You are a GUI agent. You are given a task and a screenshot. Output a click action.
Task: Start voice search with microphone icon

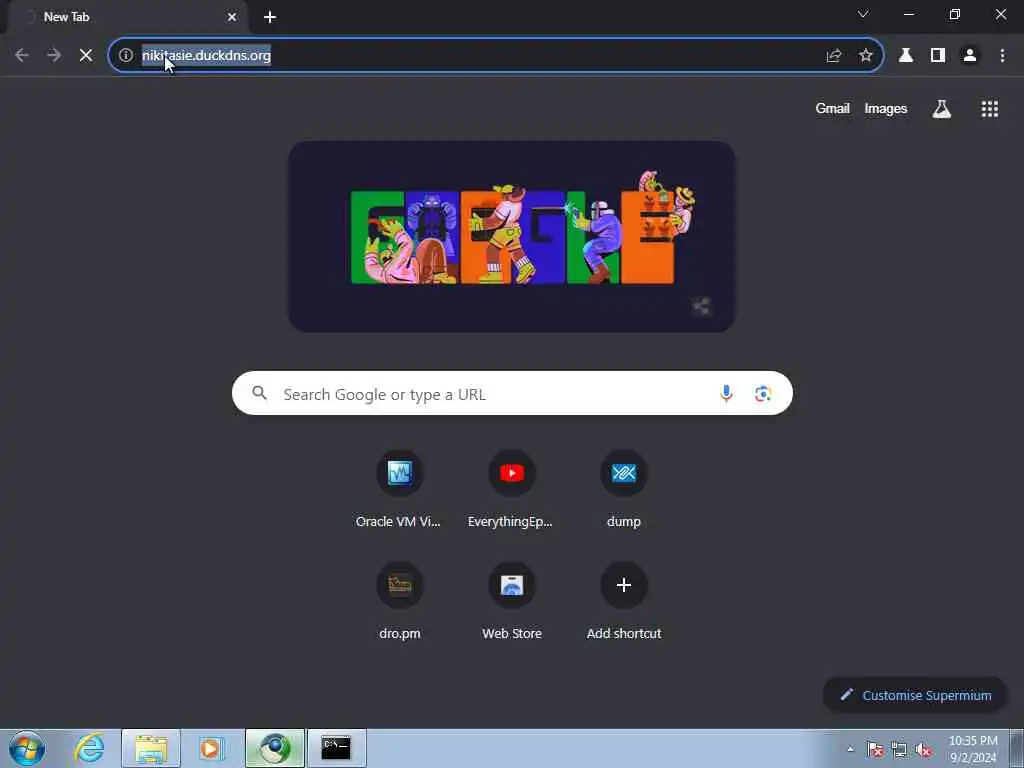point(726,393)
